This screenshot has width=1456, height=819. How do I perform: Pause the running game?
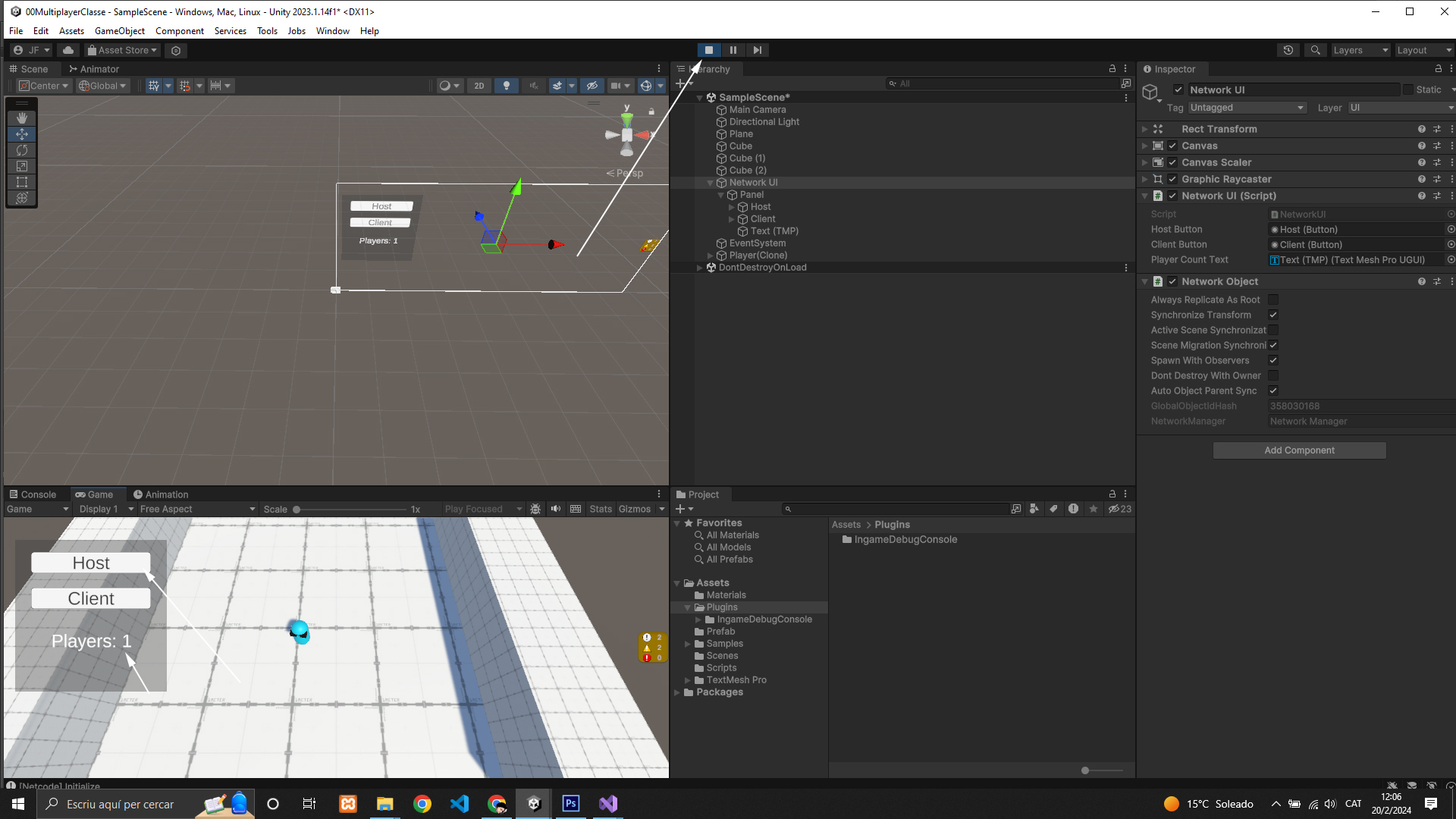coord(733,50)
